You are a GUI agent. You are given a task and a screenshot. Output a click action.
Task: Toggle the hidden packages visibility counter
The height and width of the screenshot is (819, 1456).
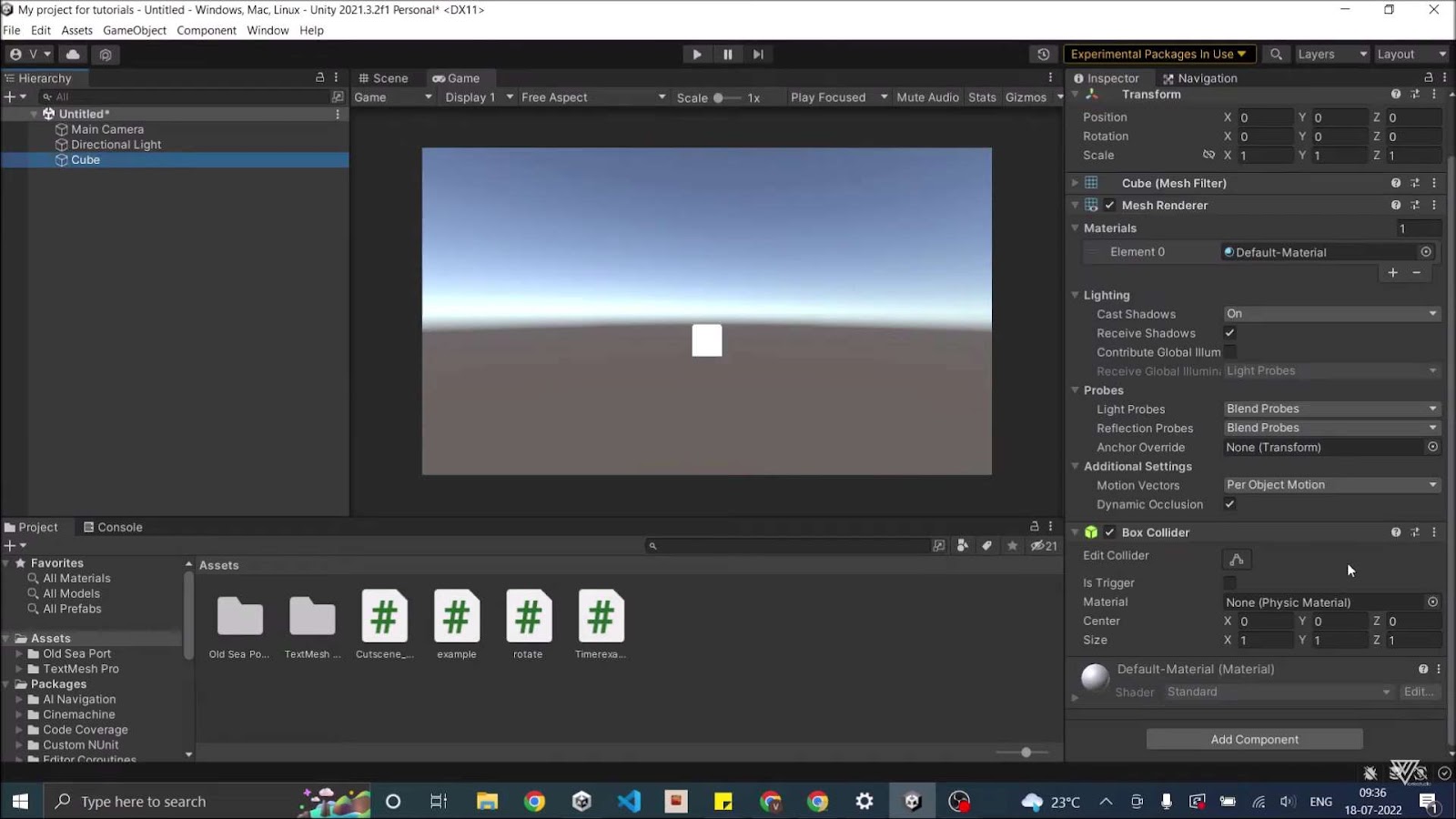click(x=1044, y=546)
